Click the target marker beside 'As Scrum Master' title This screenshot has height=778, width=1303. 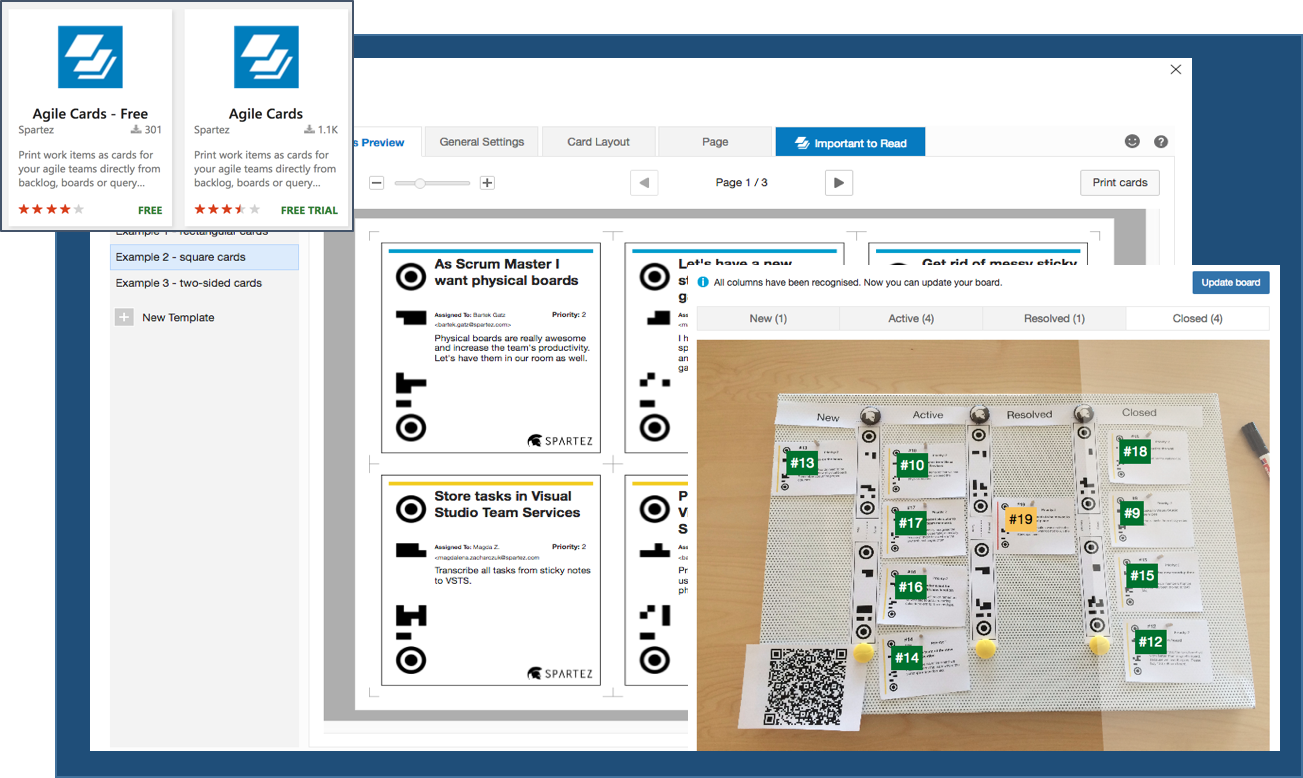pos(411,276)
